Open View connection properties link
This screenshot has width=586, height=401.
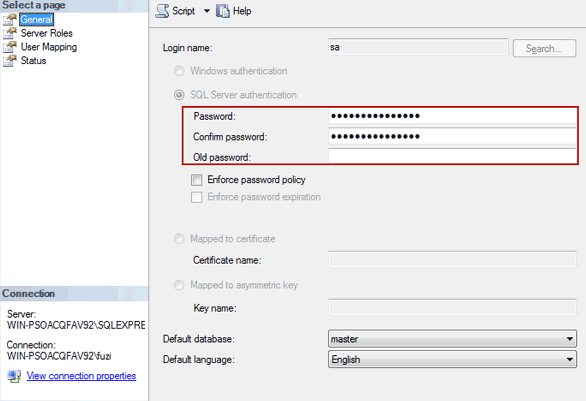point(81,376)
